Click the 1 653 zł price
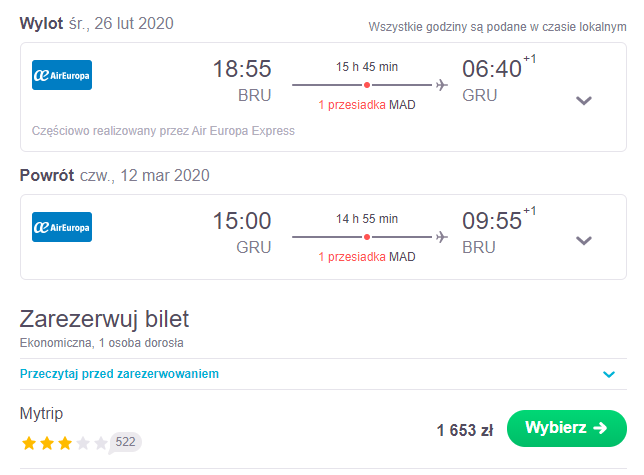 pyautogui.click(x=465, y=430)
